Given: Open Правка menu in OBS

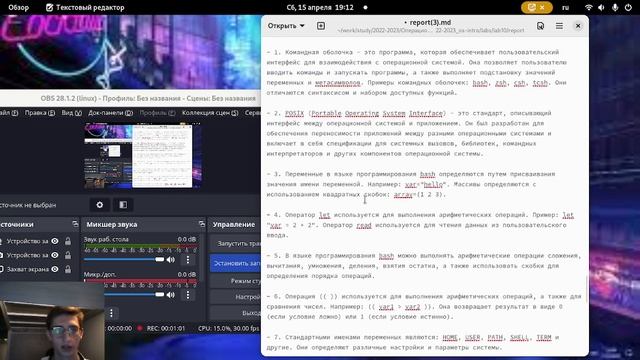Looking at the screenshot, I should click(x=40, y=113).
